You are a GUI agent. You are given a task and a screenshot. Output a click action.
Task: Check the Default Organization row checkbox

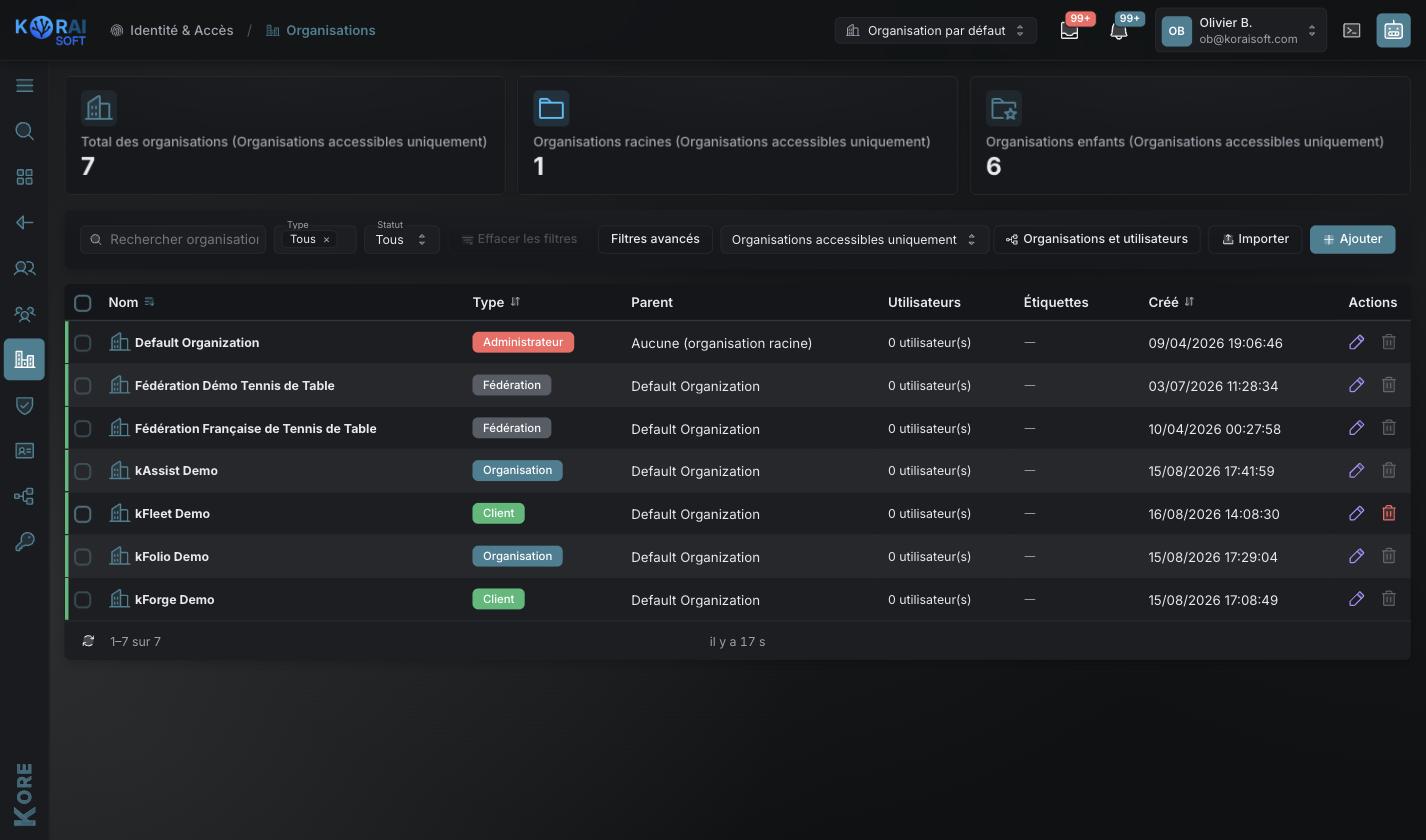pos(83,343)
